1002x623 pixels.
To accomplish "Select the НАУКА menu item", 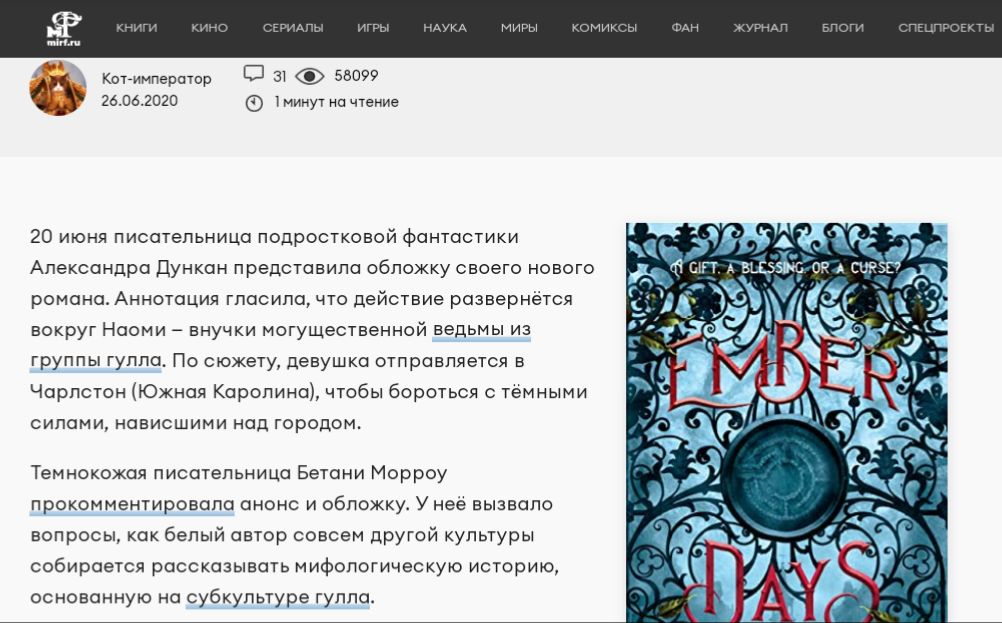I will point(445,27).
